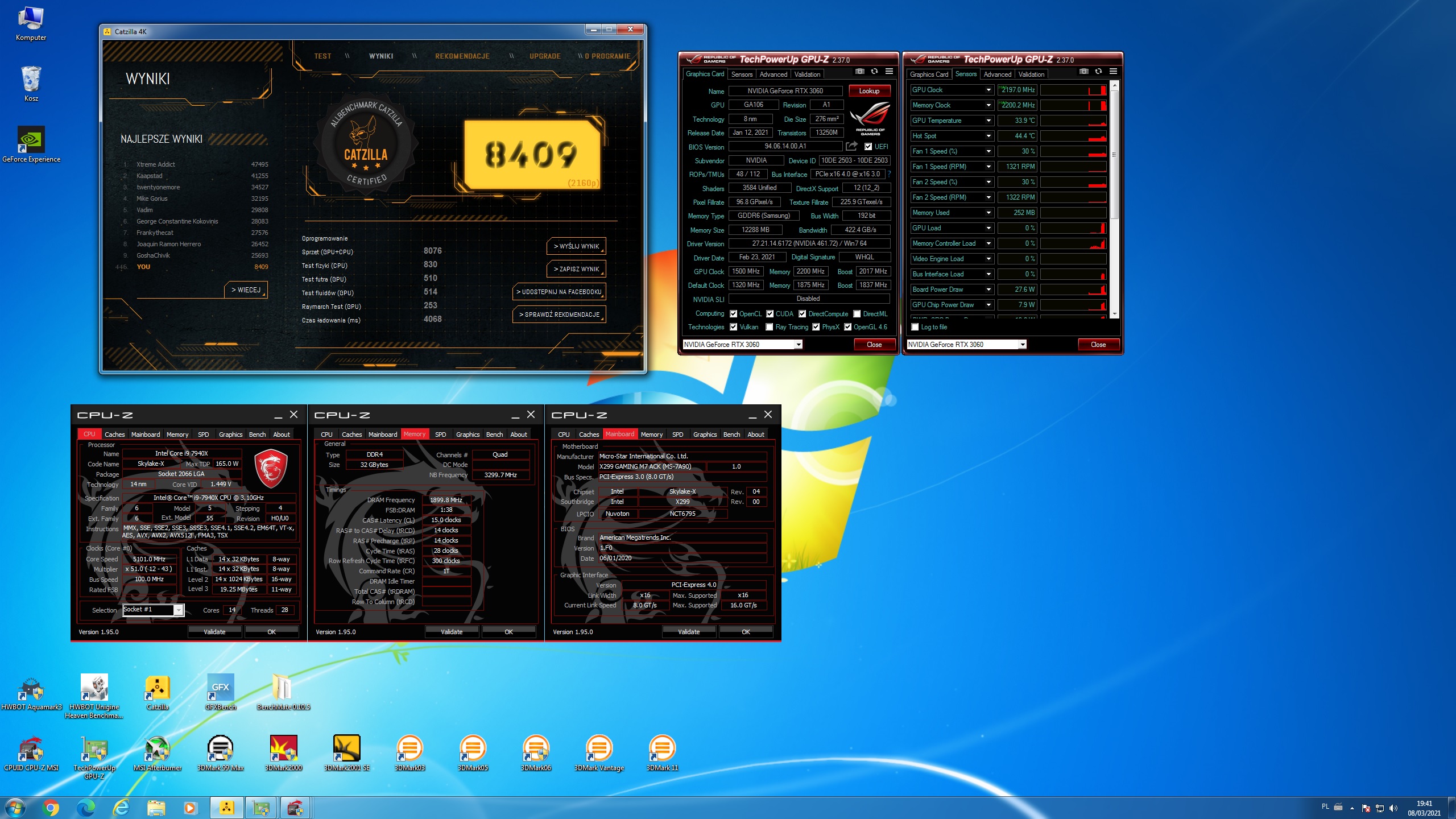Launch the GeForce Experience desktop shortcut
The width and height of the screenshot is (1456, 819).
[31, 144]
